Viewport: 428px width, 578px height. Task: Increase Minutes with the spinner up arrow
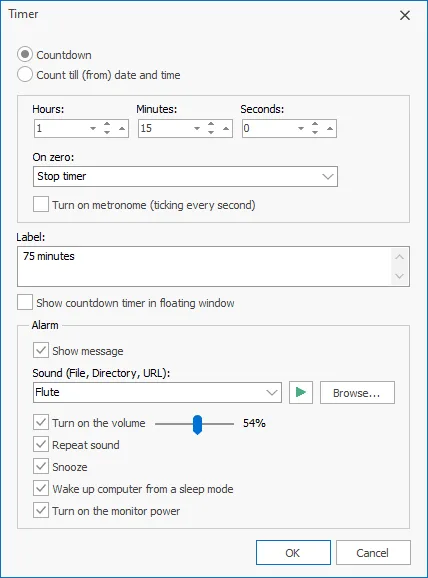tap(211, 124)
